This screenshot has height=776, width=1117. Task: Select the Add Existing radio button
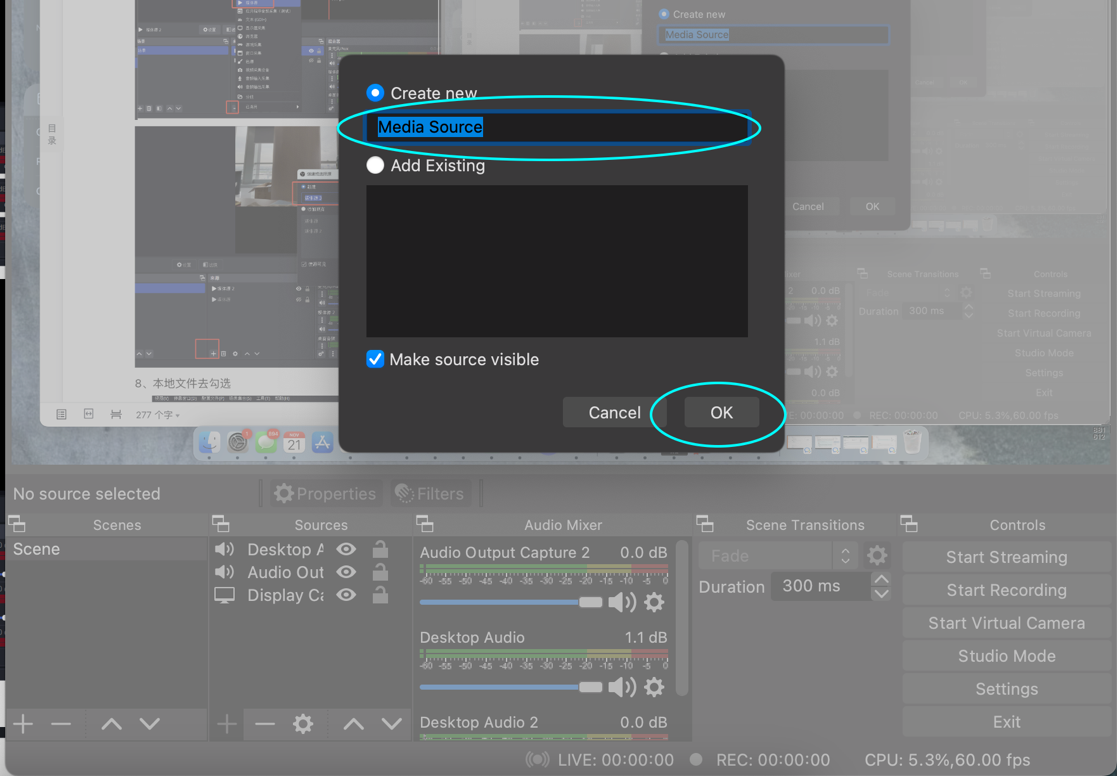[x=375, y=165]
